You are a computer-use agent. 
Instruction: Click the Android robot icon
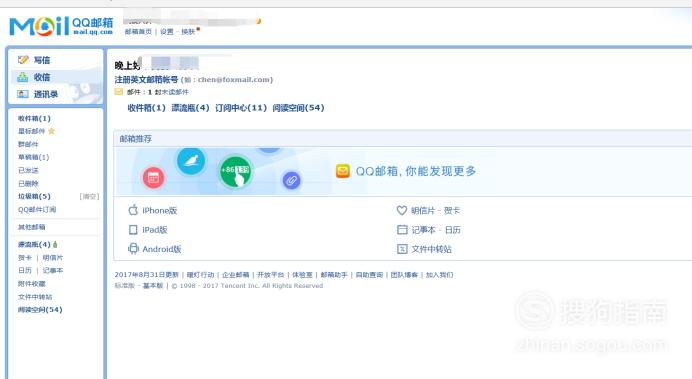[133, 249]
